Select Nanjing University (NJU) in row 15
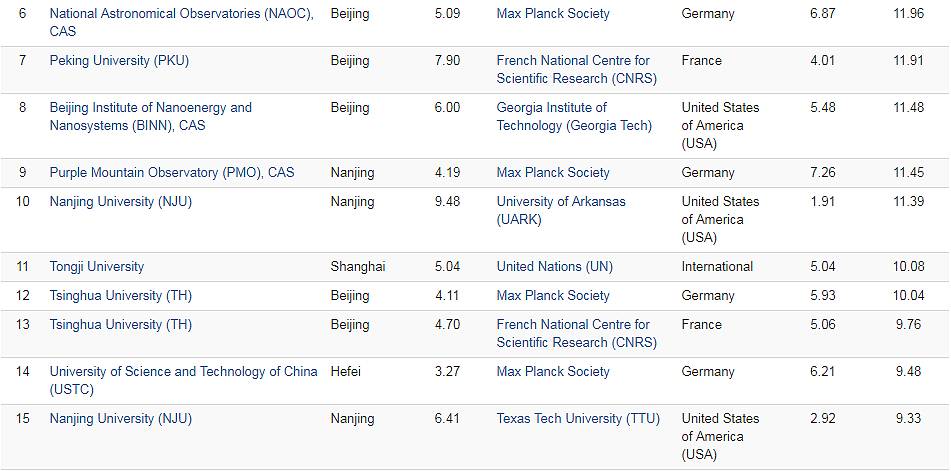951x471 pixels. (121, 419)
